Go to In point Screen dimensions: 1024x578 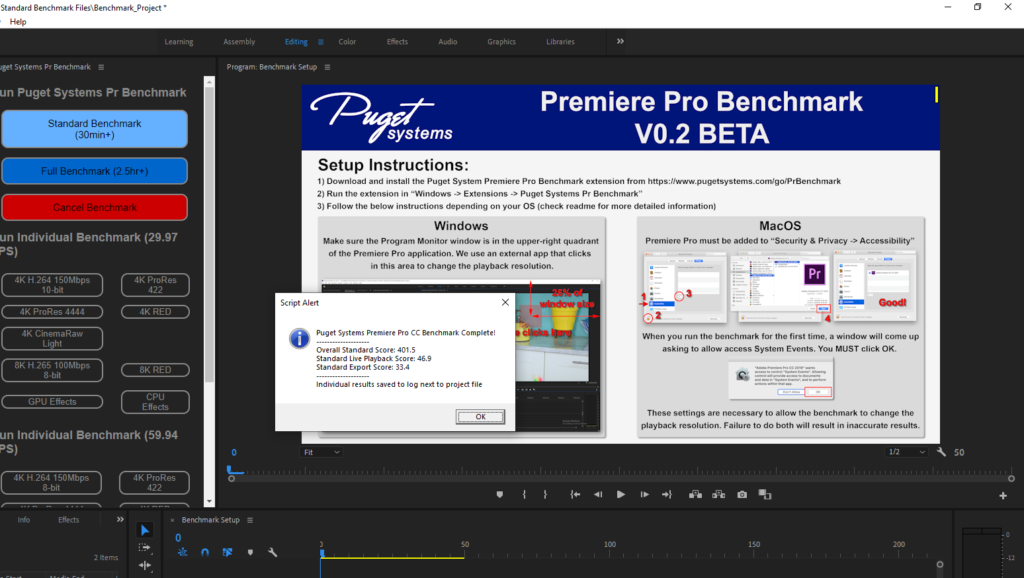(x=575, y=495)
